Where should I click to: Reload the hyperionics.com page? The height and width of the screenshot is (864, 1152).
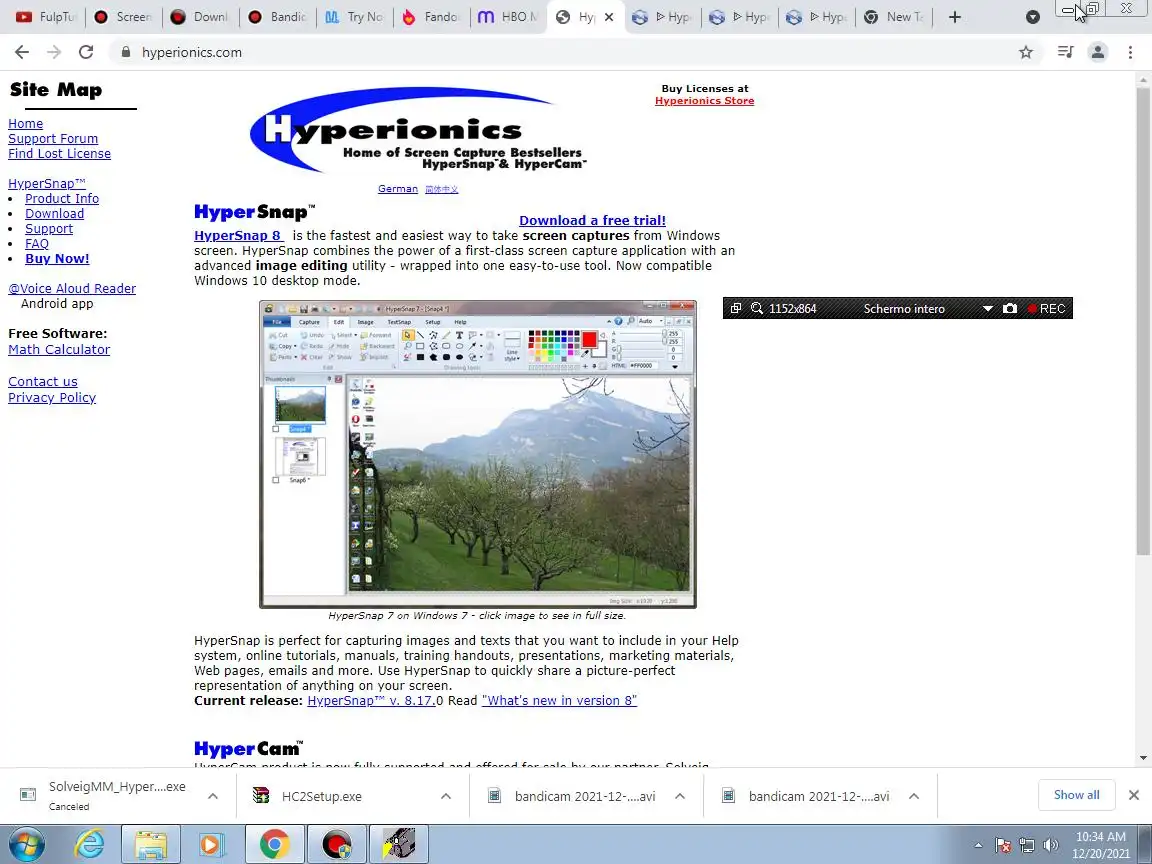[x=86, y=52]
